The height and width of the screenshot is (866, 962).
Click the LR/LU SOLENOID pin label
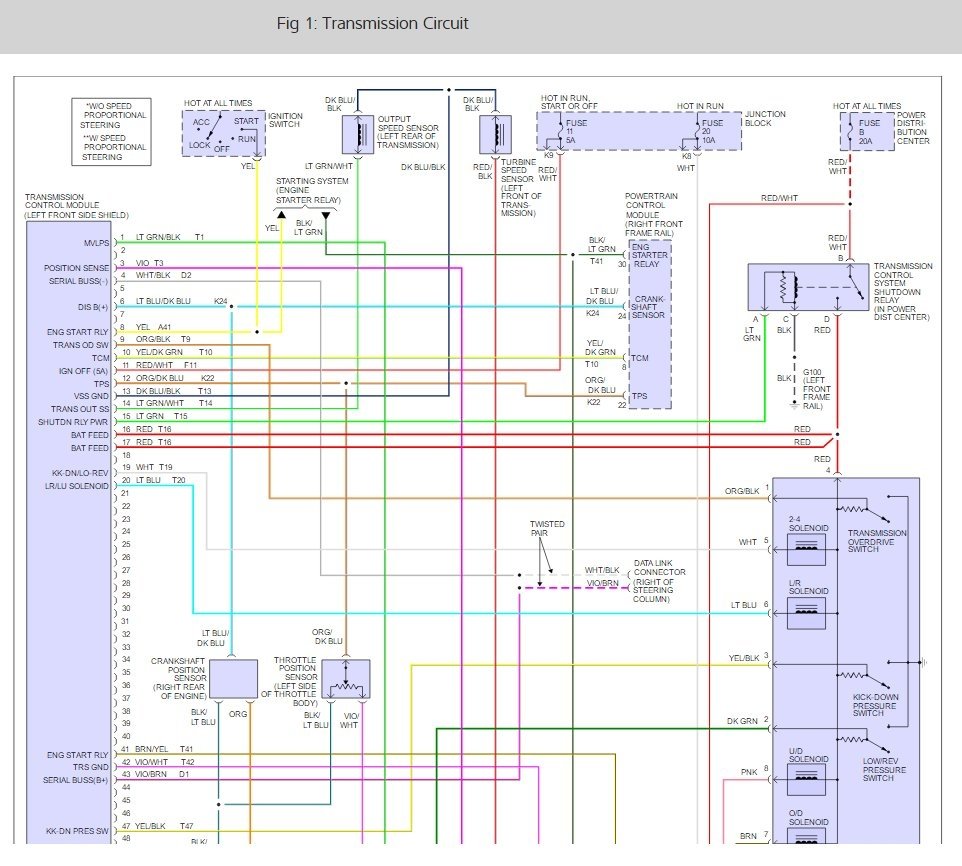click(76, 486)
